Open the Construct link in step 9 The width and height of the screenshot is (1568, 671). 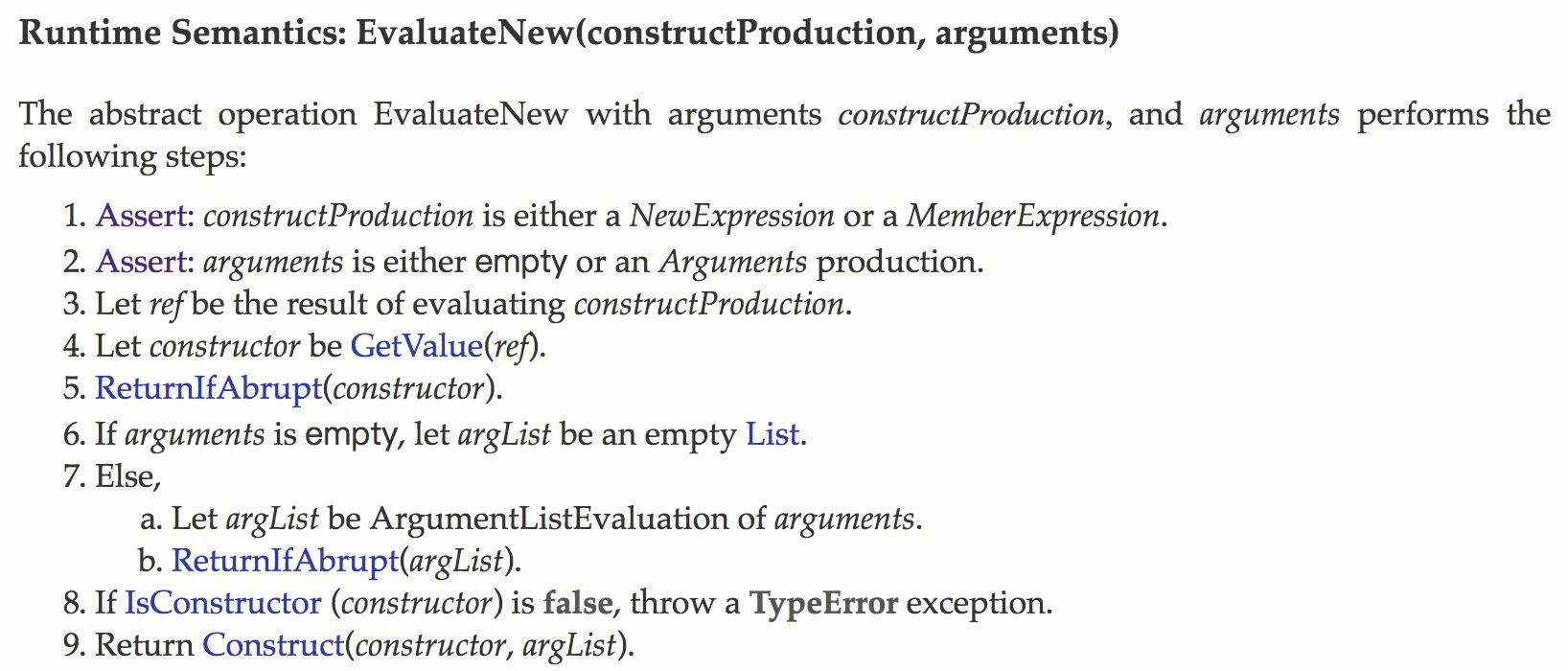coord(273,645)
